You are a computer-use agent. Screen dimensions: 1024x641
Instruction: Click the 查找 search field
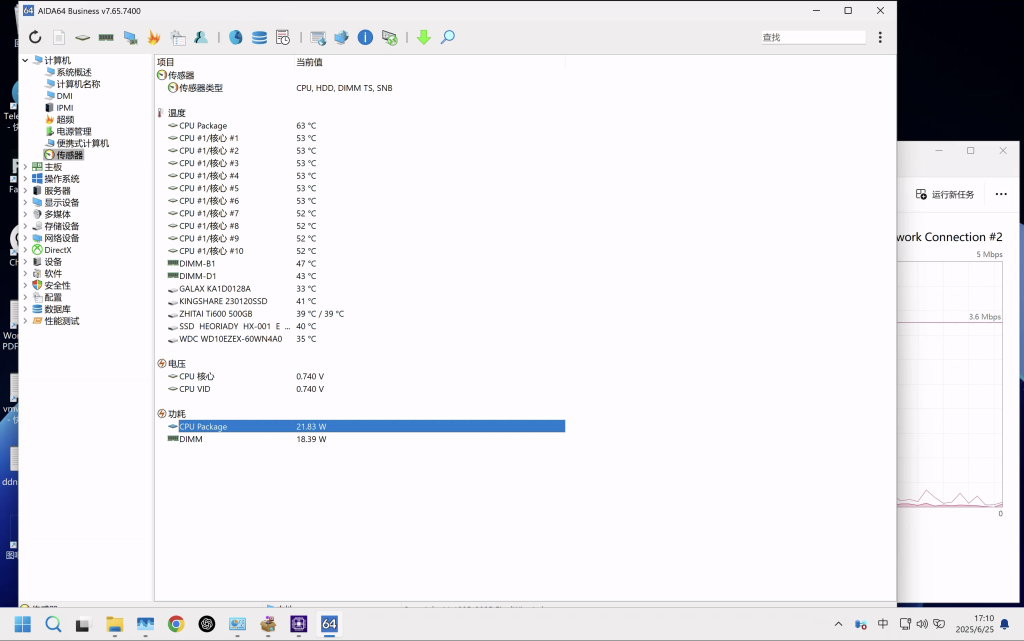(x=812, y=37)
